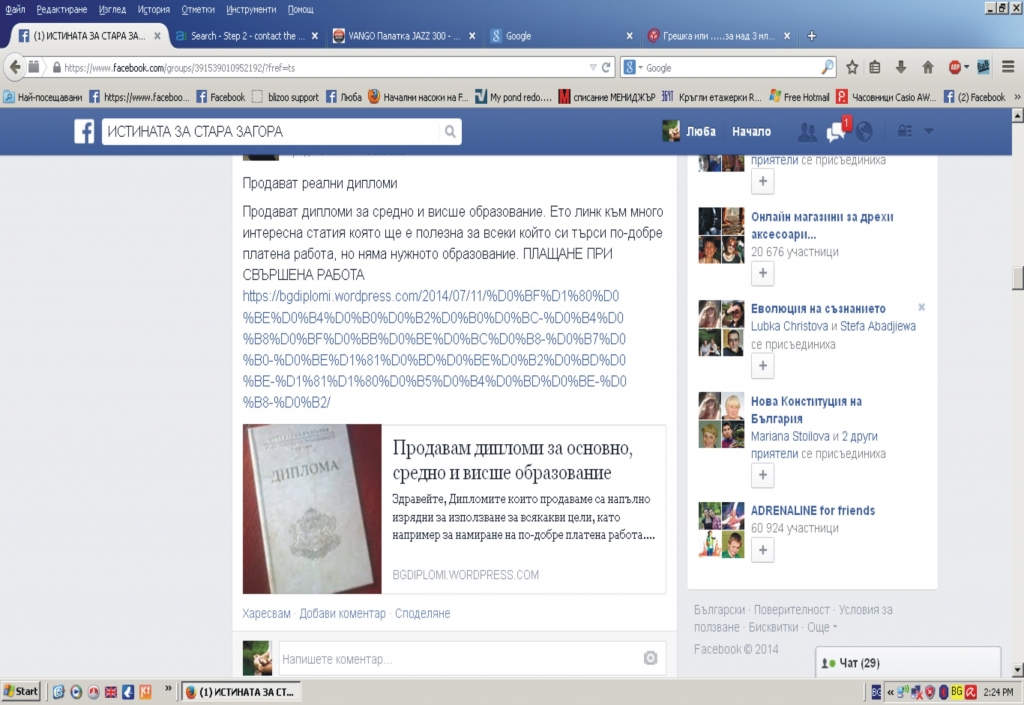
Task: Click the taskbar clock showing 2:24 PM
Action: point(998,692)
